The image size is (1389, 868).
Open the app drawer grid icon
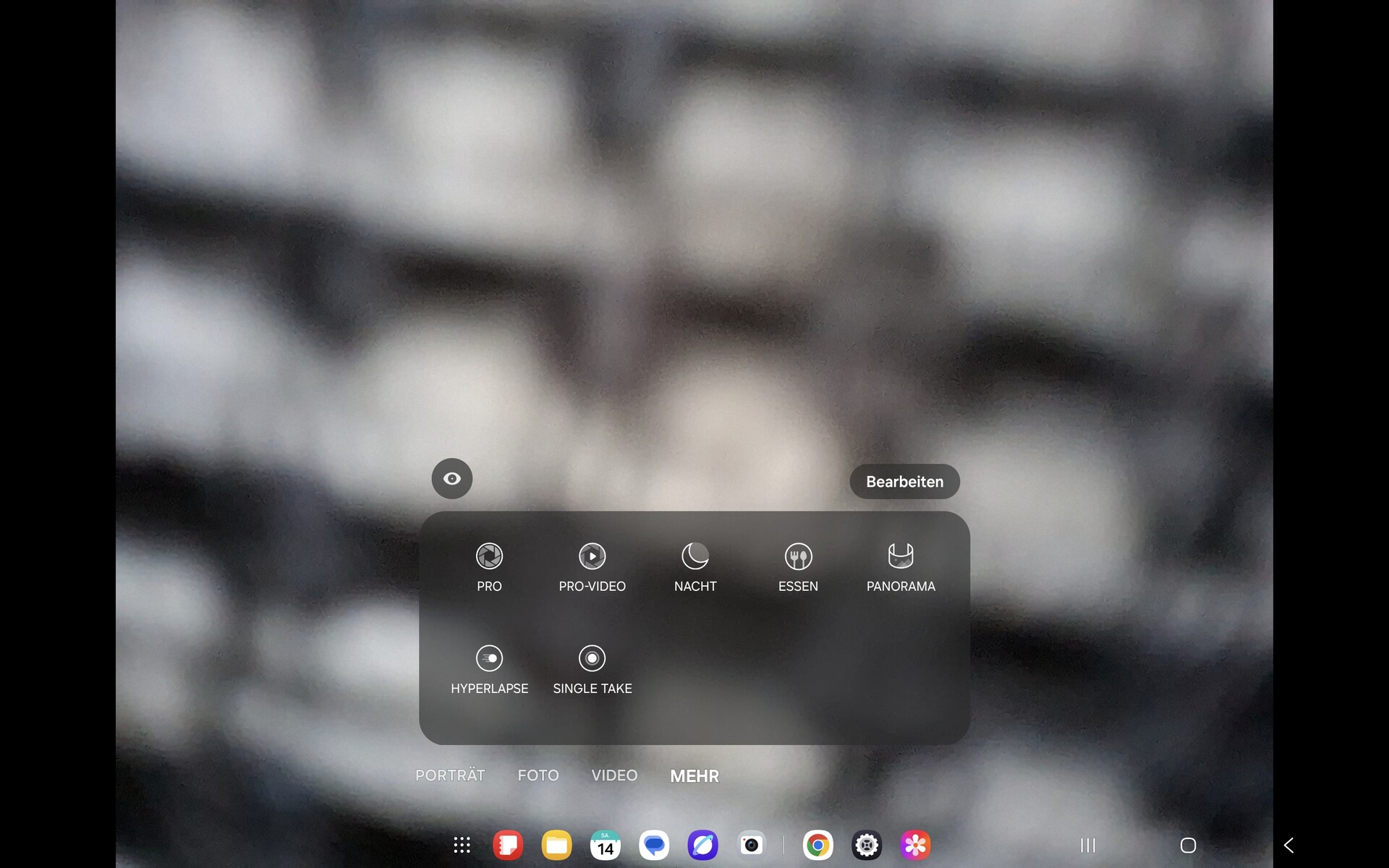tap(462, 845)
